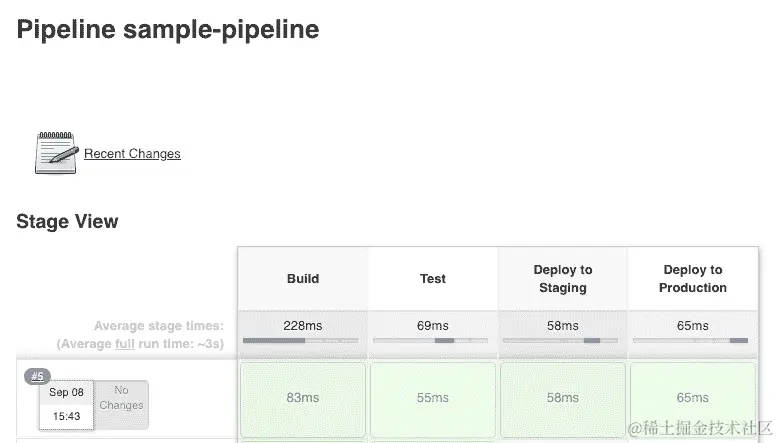Click the Pipeline sample-pipeline page title
Viewport: 779px width, 443px height.
[x=168, y=30]
